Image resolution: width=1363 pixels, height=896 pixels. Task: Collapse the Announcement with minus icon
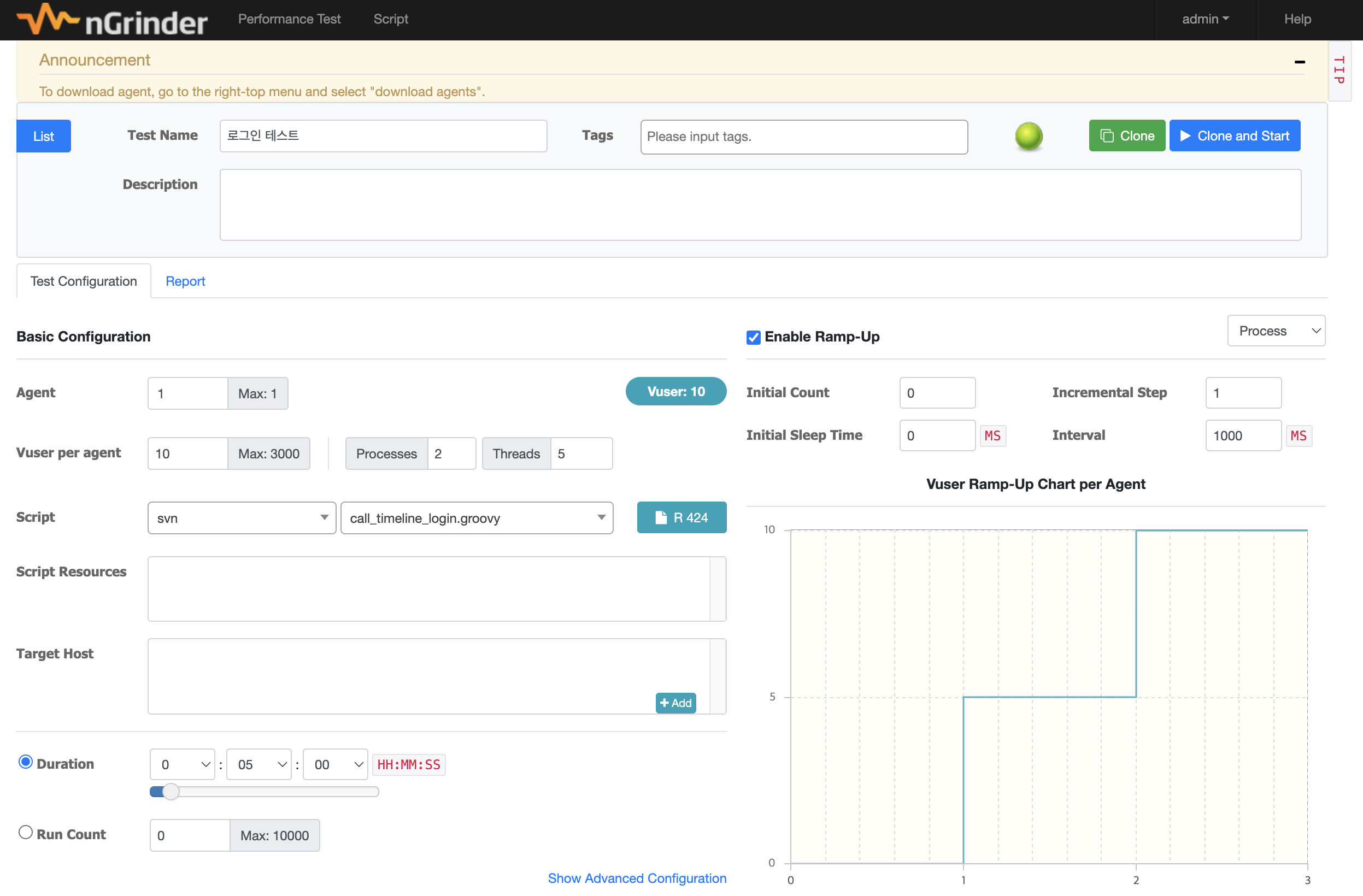tap(1299, 62)
